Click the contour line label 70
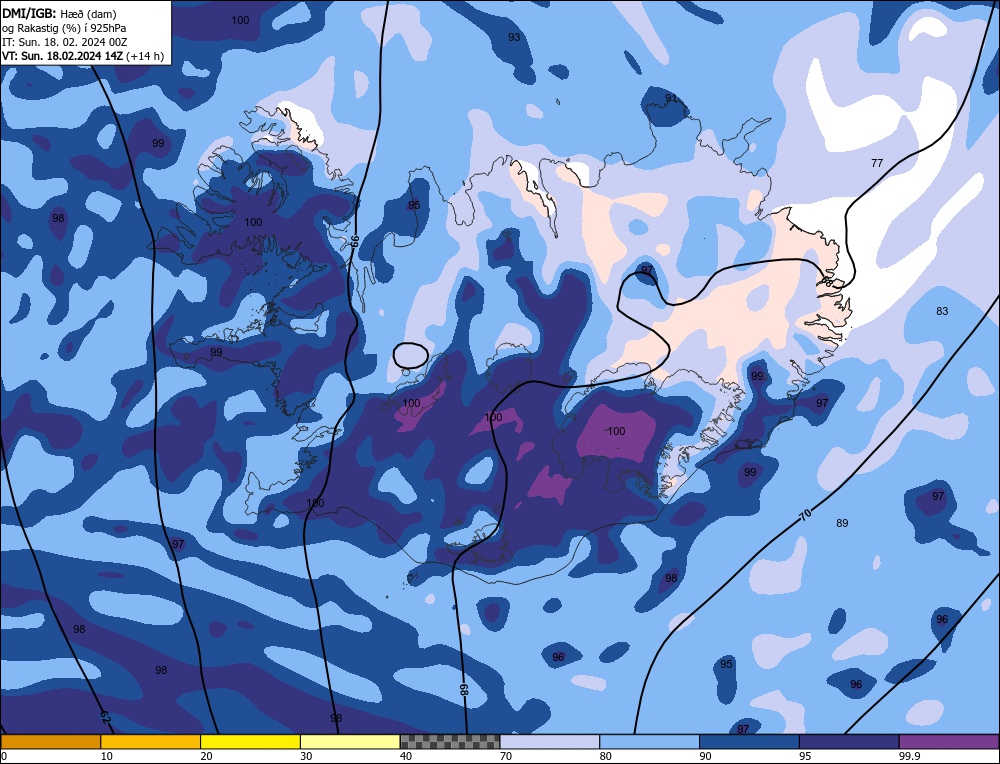This screenshot has width=1000, height=764. pos(805,513)
